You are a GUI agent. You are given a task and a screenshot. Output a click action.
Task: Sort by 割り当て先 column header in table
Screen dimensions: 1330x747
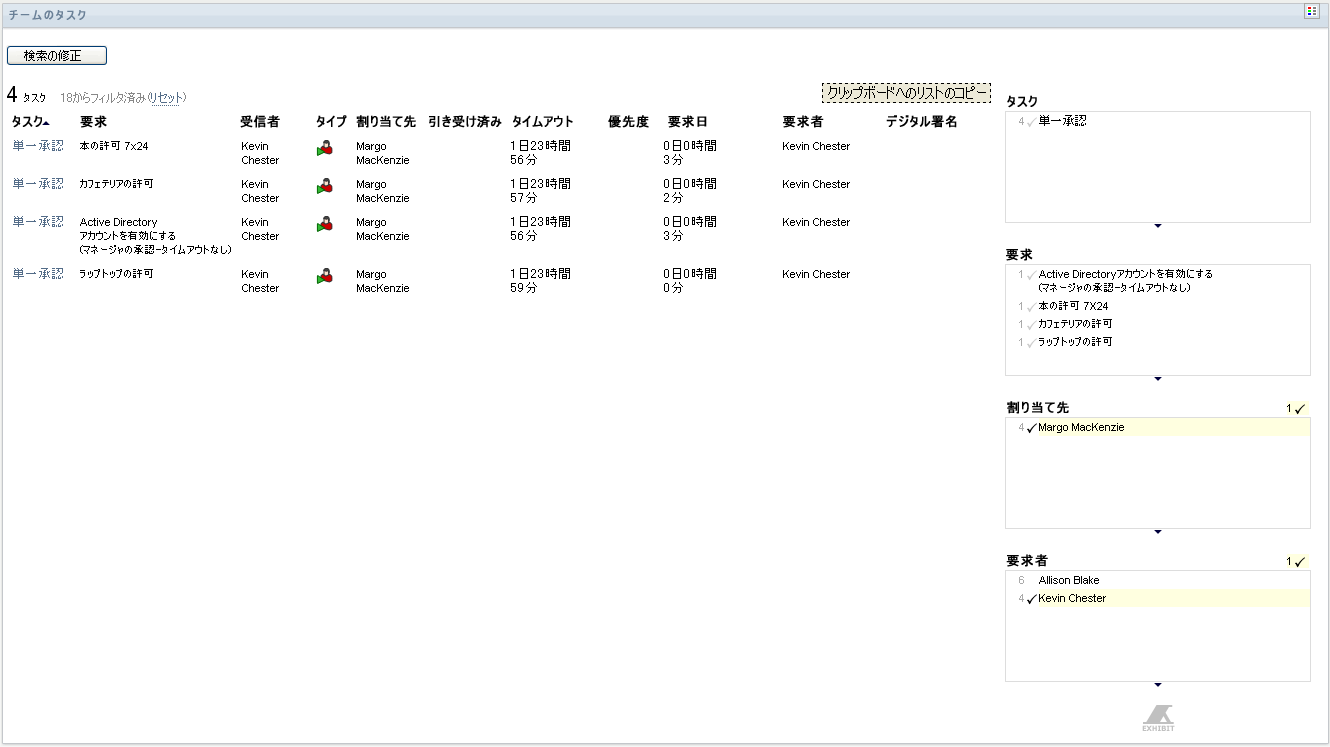pyautogui.click(x=386, y=122)
